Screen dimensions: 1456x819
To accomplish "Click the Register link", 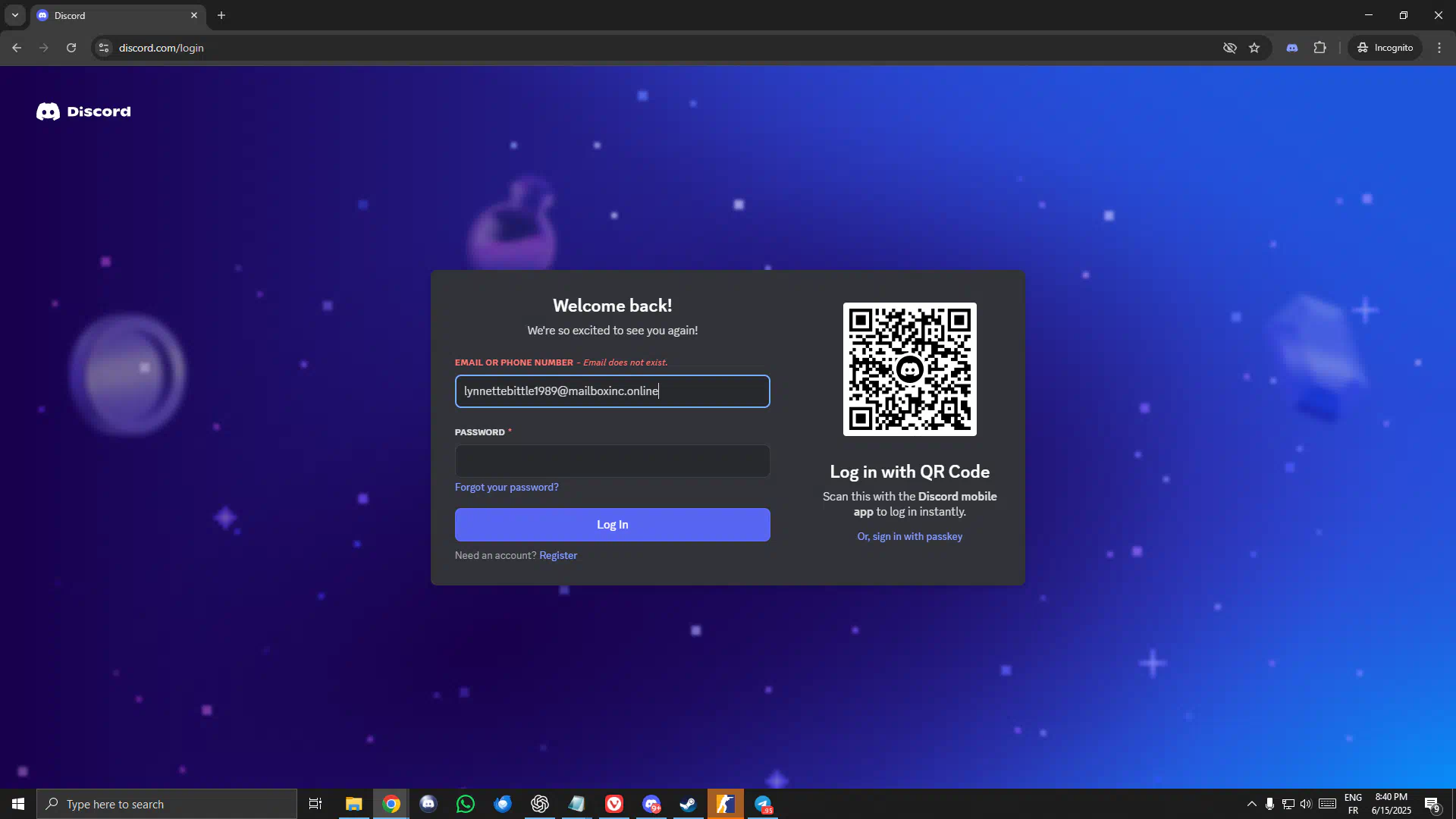I will click(558, 556).
